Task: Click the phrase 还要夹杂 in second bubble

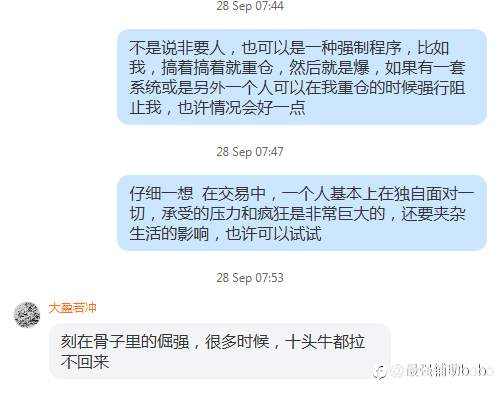Action: click(x=433, y=214)
